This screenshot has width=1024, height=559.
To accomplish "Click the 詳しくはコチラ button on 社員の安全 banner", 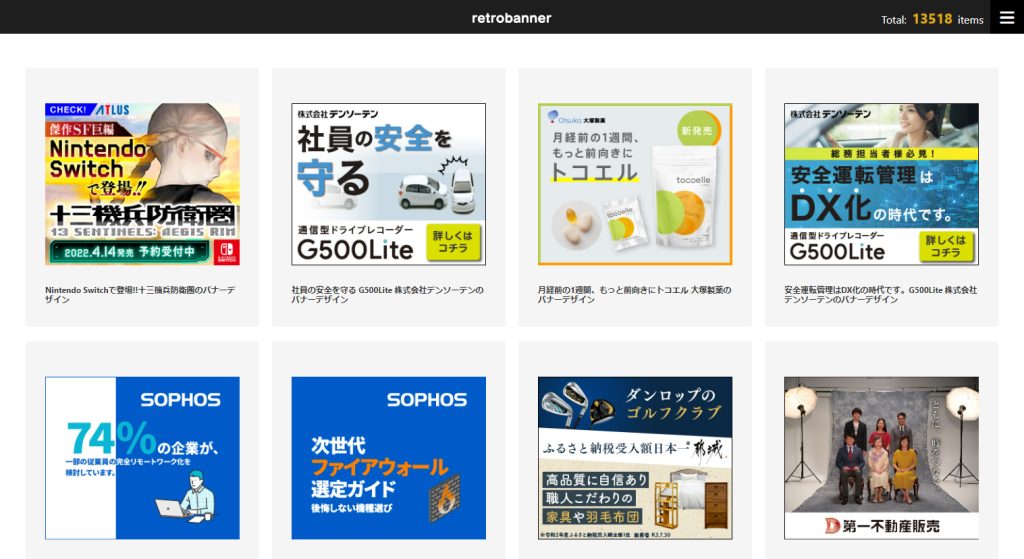I will pos(453,243).
